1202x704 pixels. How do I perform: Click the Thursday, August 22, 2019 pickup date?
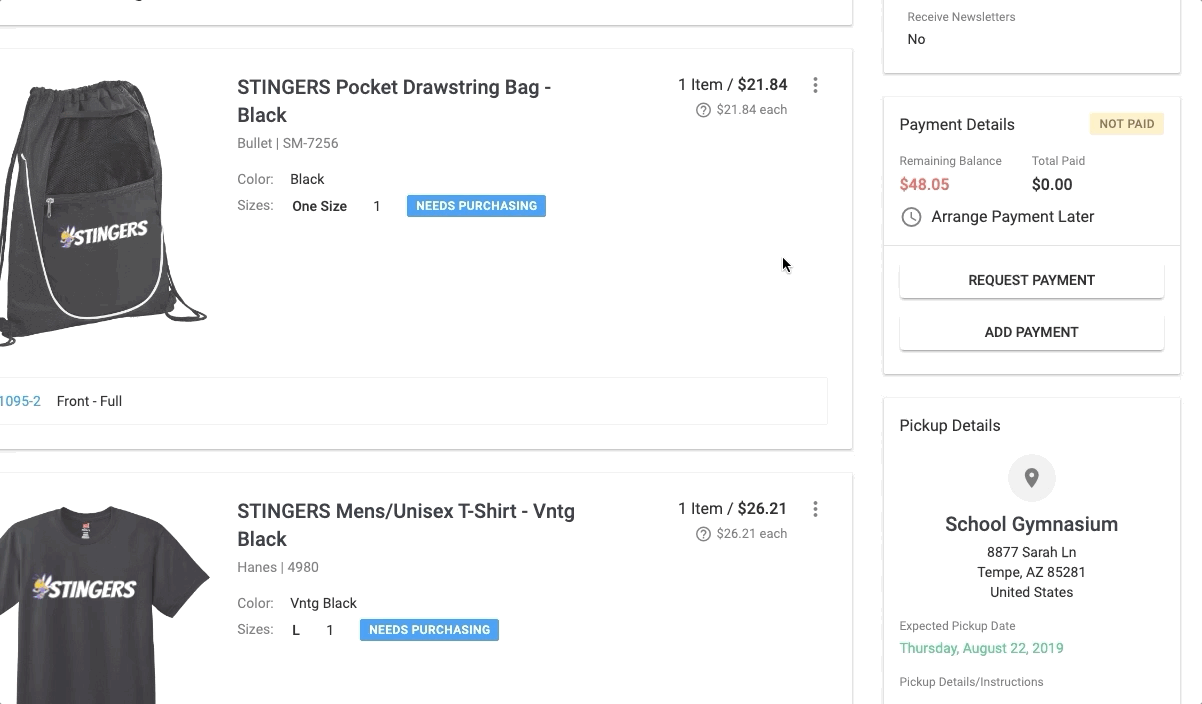point(981,648)
